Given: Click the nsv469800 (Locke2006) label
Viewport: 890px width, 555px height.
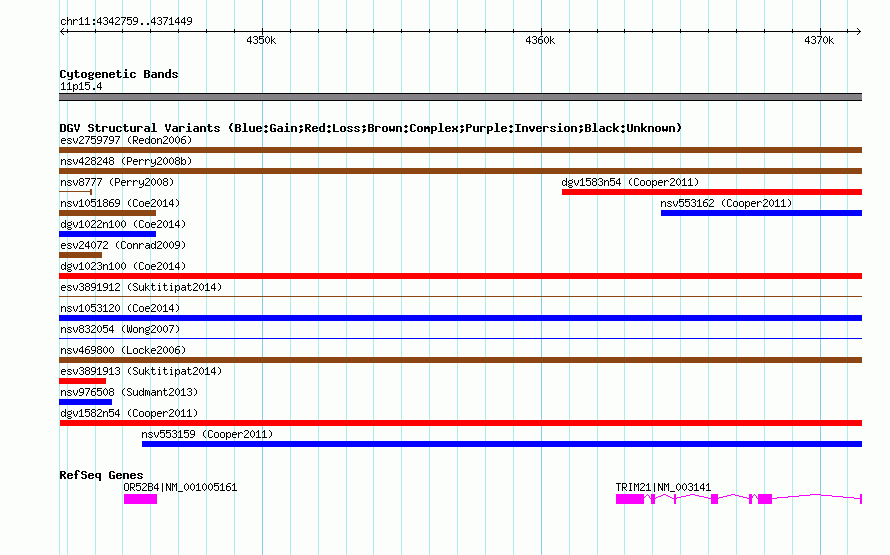Looking at the screenshot, I should pyautogui.click(x=123, y=350).
